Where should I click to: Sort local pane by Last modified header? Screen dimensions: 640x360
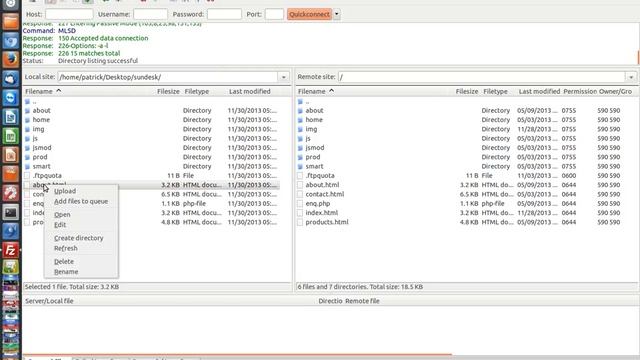[x=250, y=91]
